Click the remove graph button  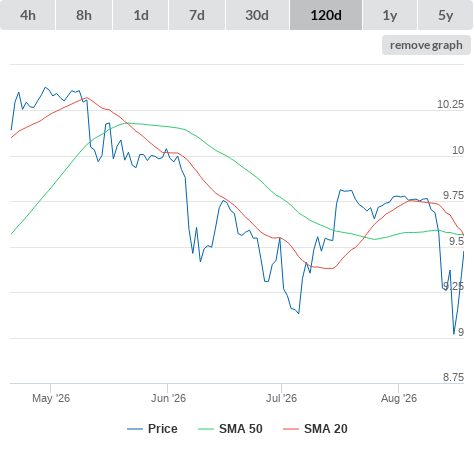coord(426,45)
